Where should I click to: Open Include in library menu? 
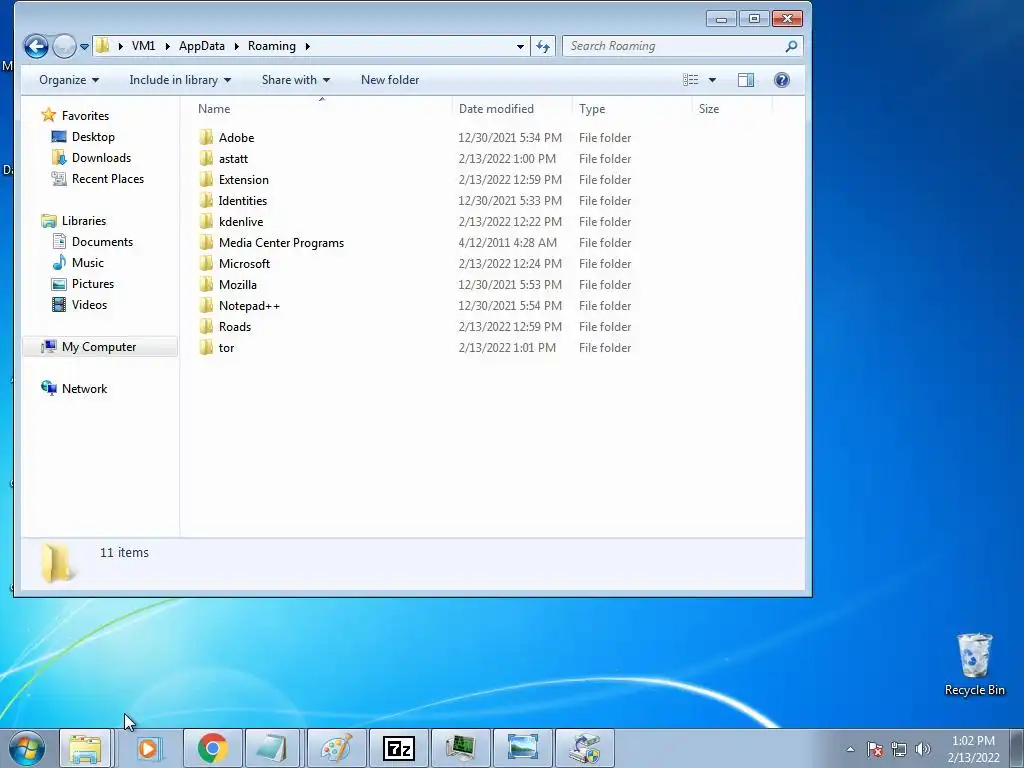[180, 80]
